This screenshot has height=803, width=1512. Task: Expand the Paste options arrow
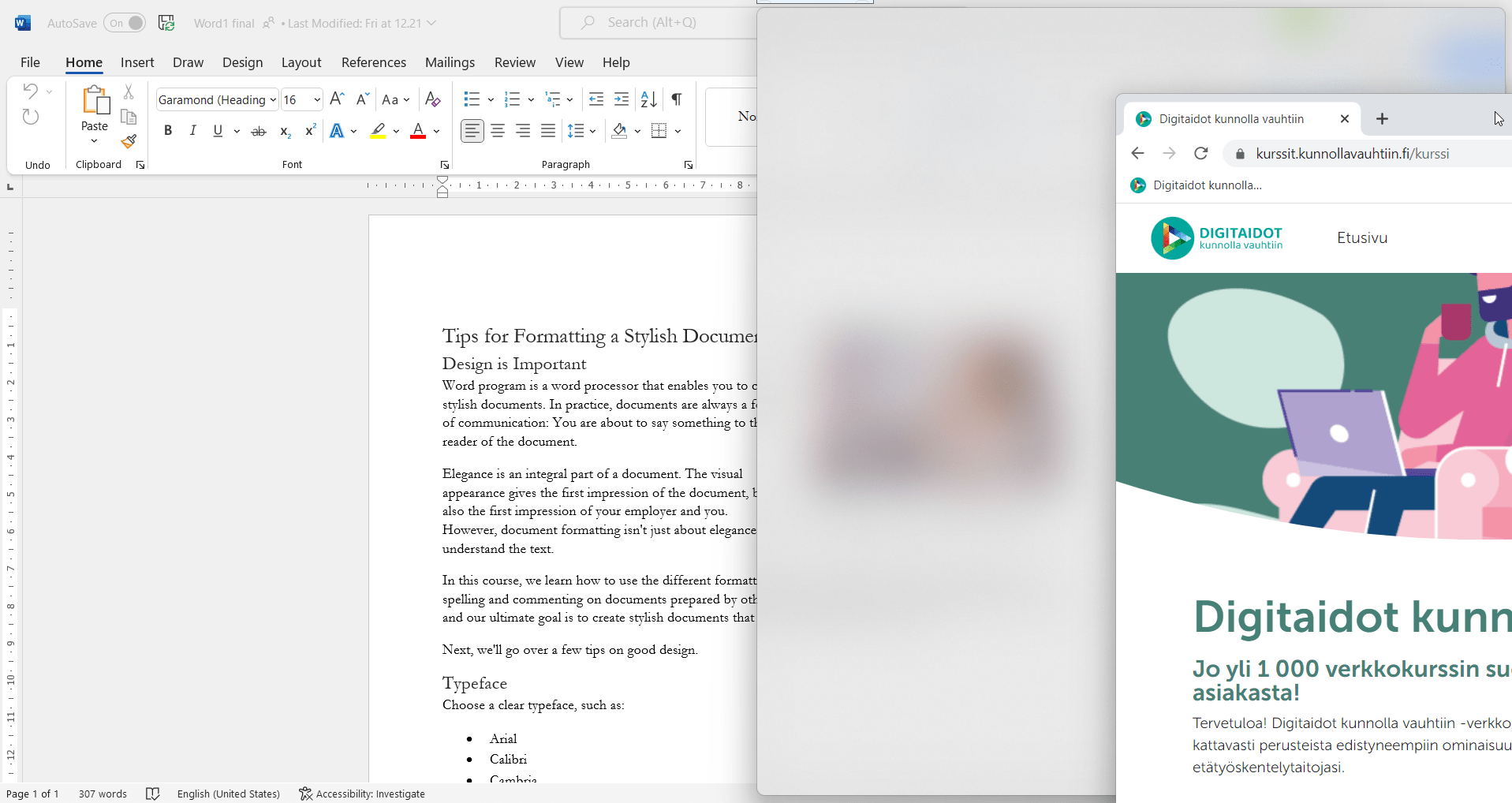[x=95, y=141]
